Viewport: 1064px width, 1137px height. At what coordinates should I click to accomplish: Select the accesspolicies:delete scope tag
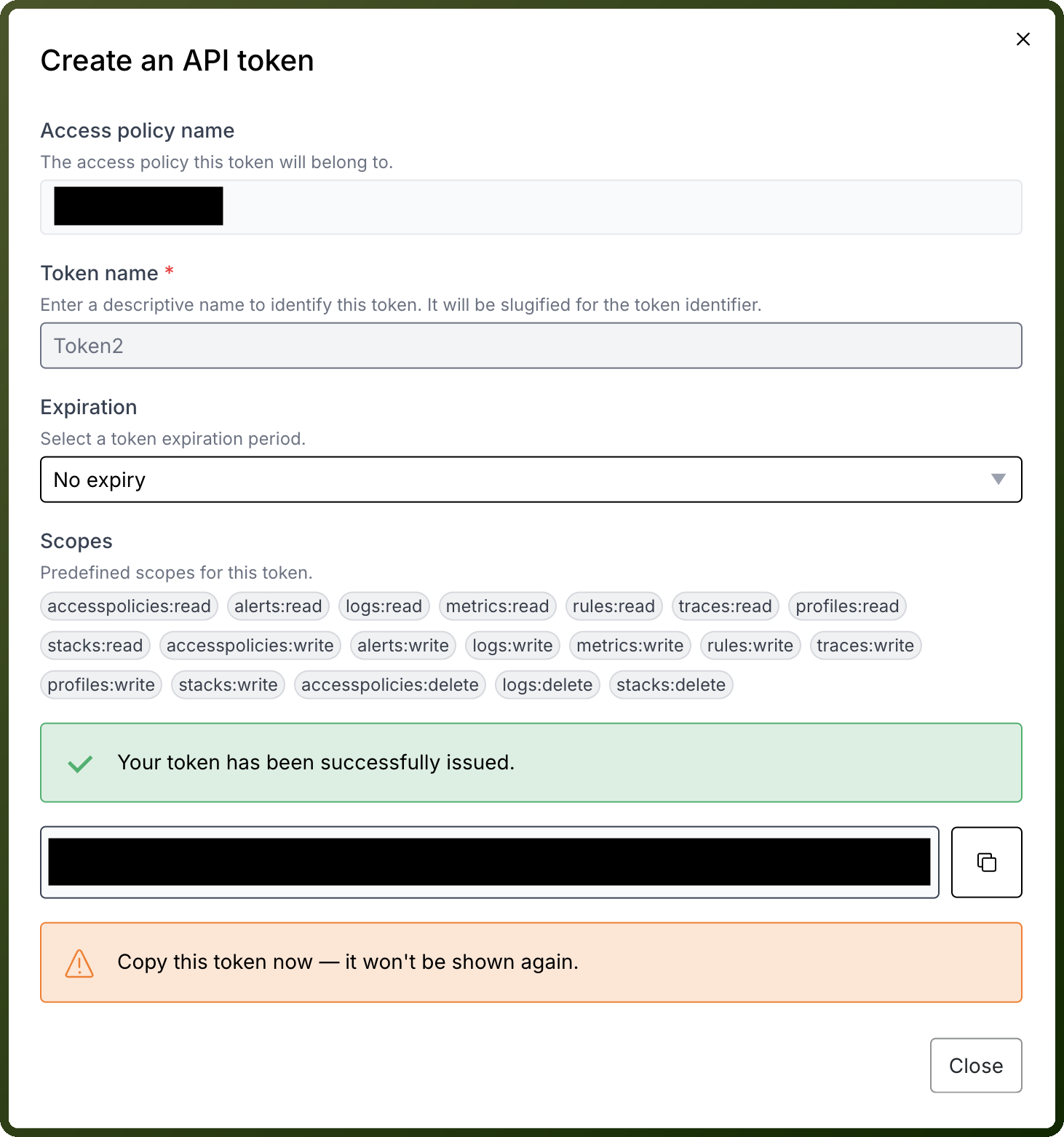[x=389, y=684]
